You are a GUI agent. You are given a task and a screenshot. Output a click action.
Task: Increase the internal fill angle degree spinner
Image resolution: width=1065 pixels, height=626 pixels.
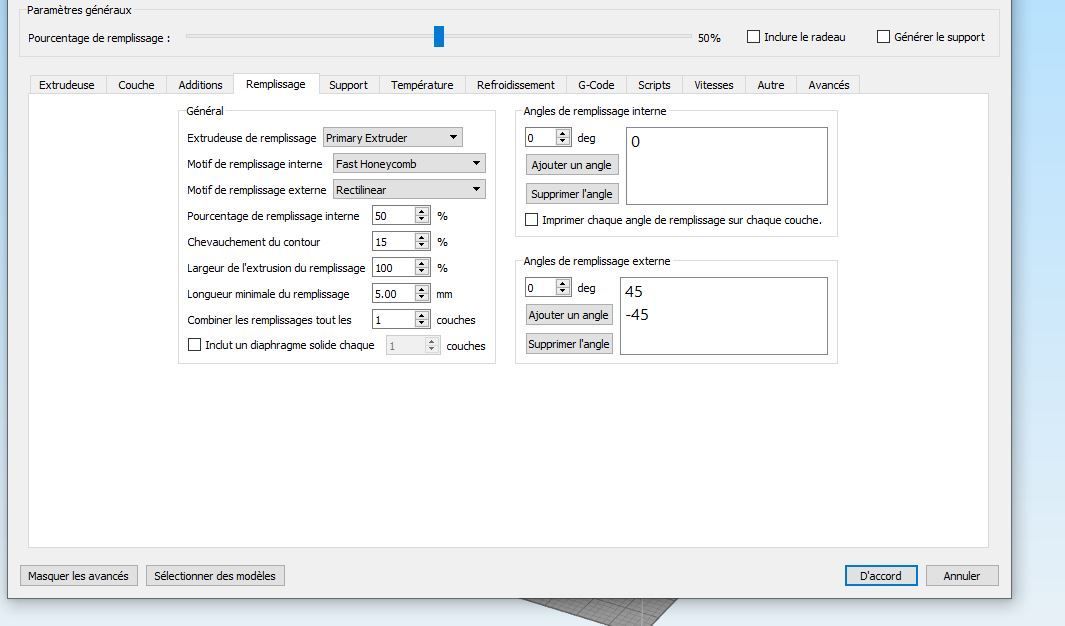562,134
